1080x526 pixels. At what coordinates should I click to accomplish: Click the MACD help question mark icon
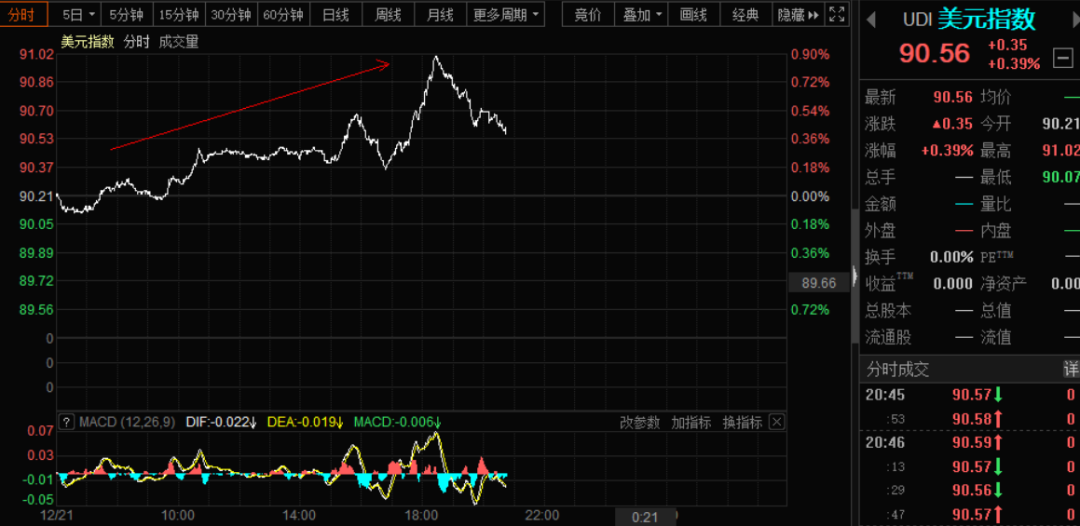click(66, 422)
